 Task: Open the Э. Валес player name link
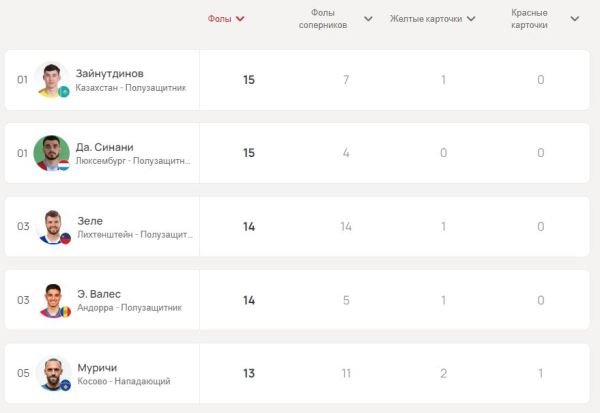(99, 294)
